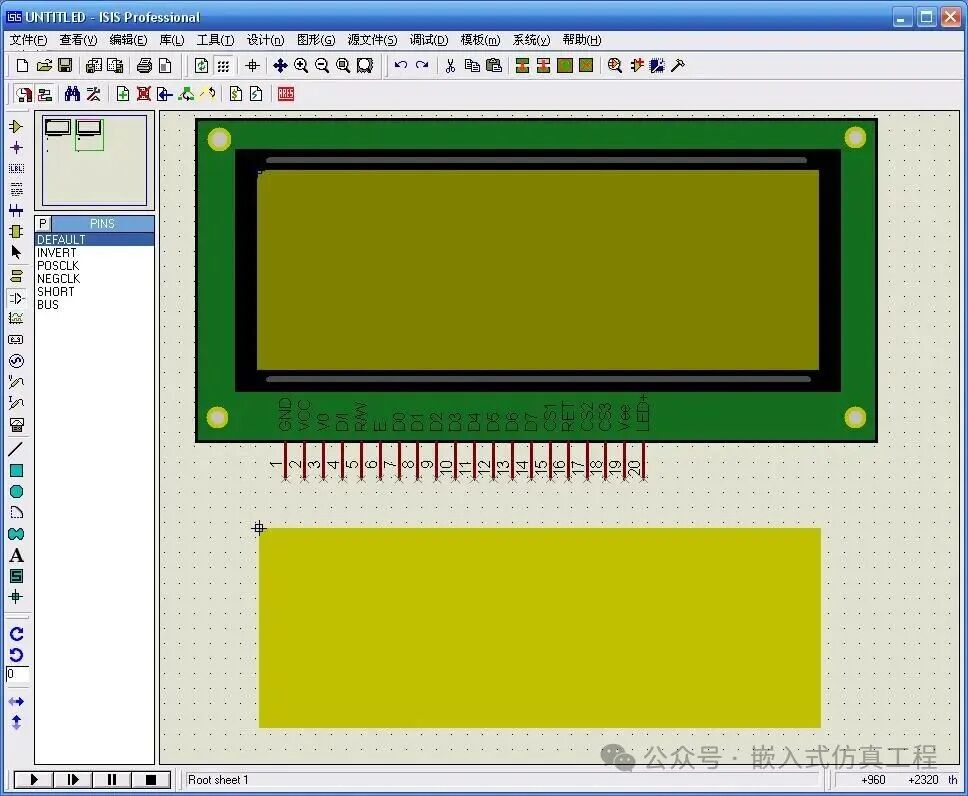Click the Zoom out magnifier icon
This screenshot has height=796, width=968.
pyautogui.click(x=322, y=65)
